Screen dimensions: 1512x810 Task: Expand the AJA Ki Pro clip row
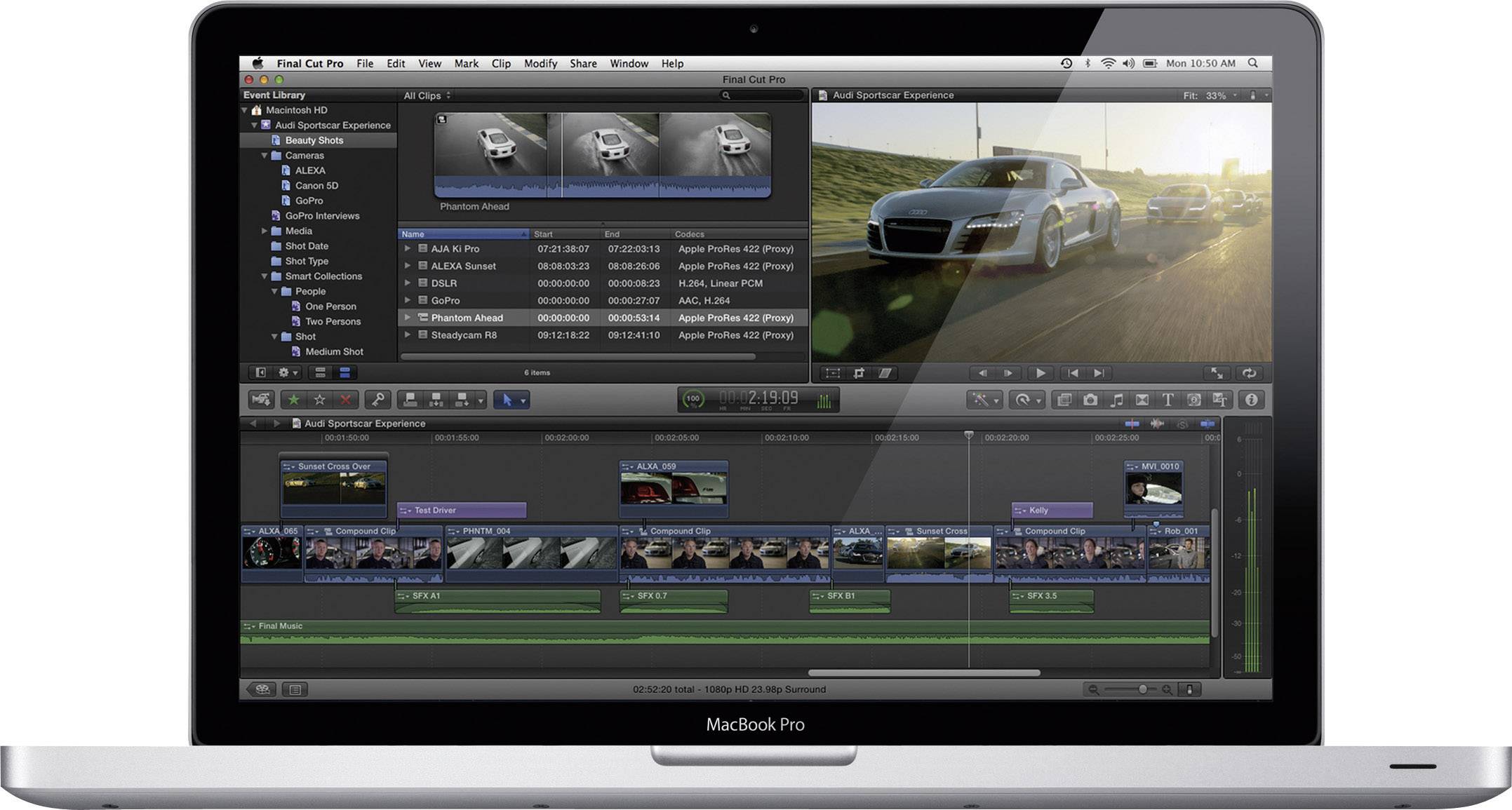(407, 248)
